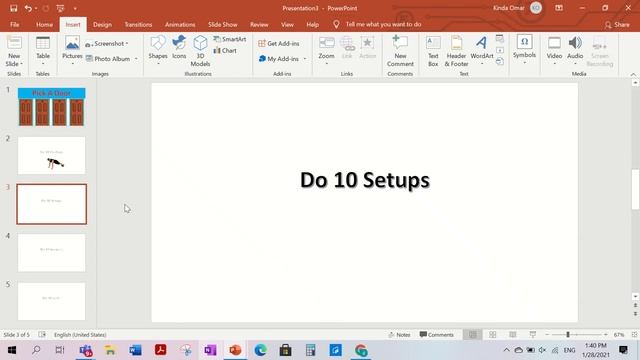Customize the Quick Access Toolbar dropdown
Screen dimensions: 640x360
click(75, 9)
